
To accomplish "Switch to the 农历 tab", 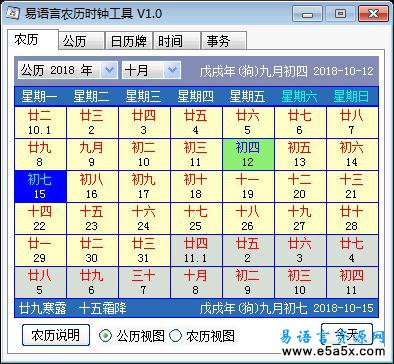I will coord(32,40).
